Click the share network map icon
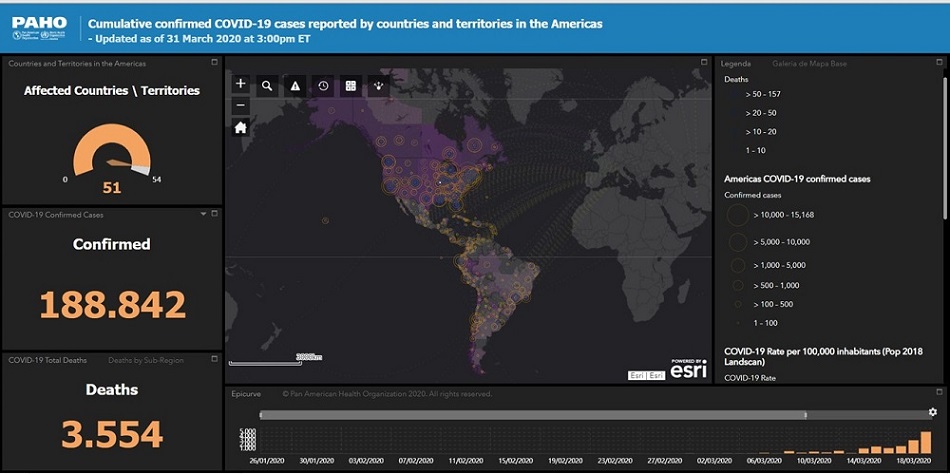This screenshot has width=950, height=474. pos(379,86)
